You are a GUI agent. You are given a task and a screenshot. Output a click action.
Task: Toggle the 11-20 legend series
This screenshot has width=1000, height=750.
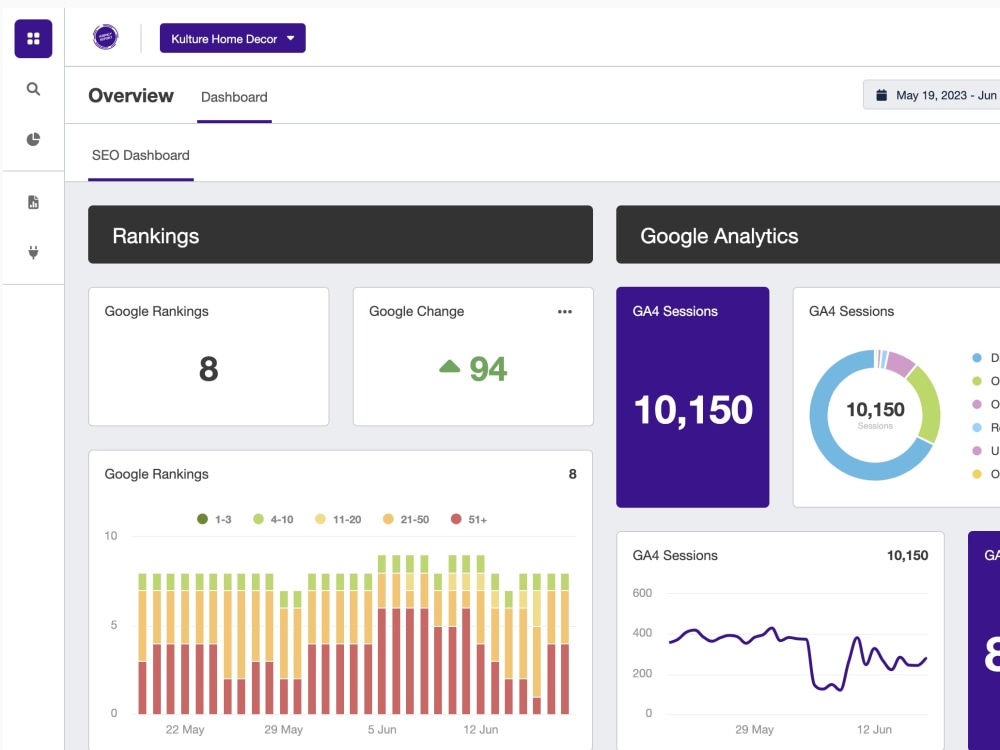338,519
